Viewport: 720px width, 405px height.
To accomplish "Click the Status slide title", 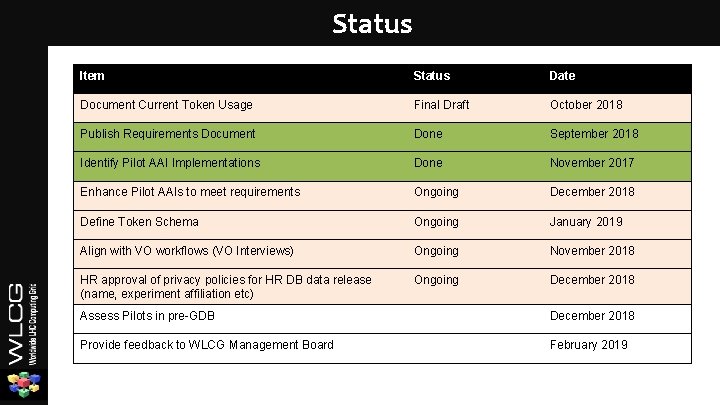I will tap(372, 24).
